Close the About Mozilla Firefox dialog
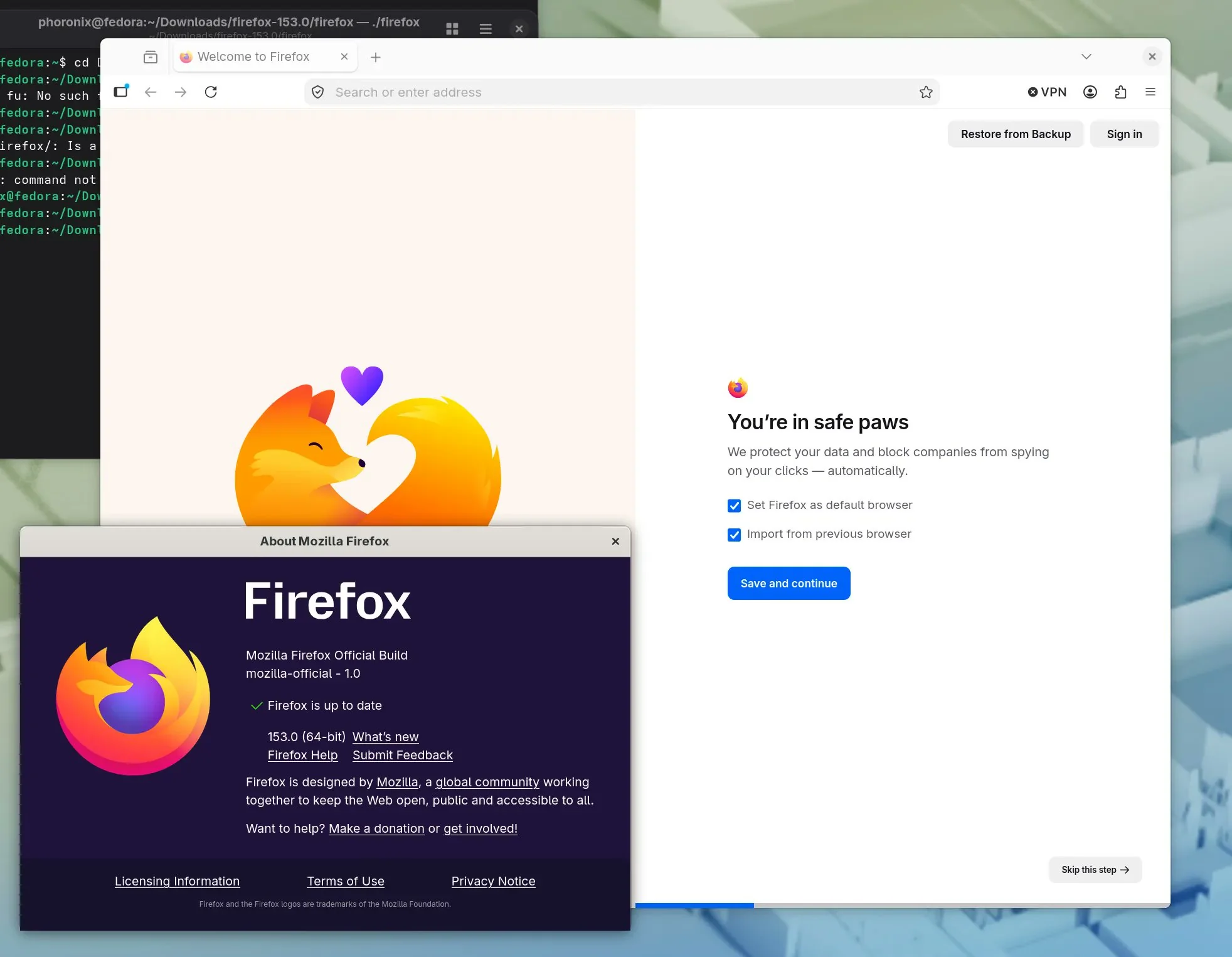The image size is (1232, 957). tap(615, 541)
